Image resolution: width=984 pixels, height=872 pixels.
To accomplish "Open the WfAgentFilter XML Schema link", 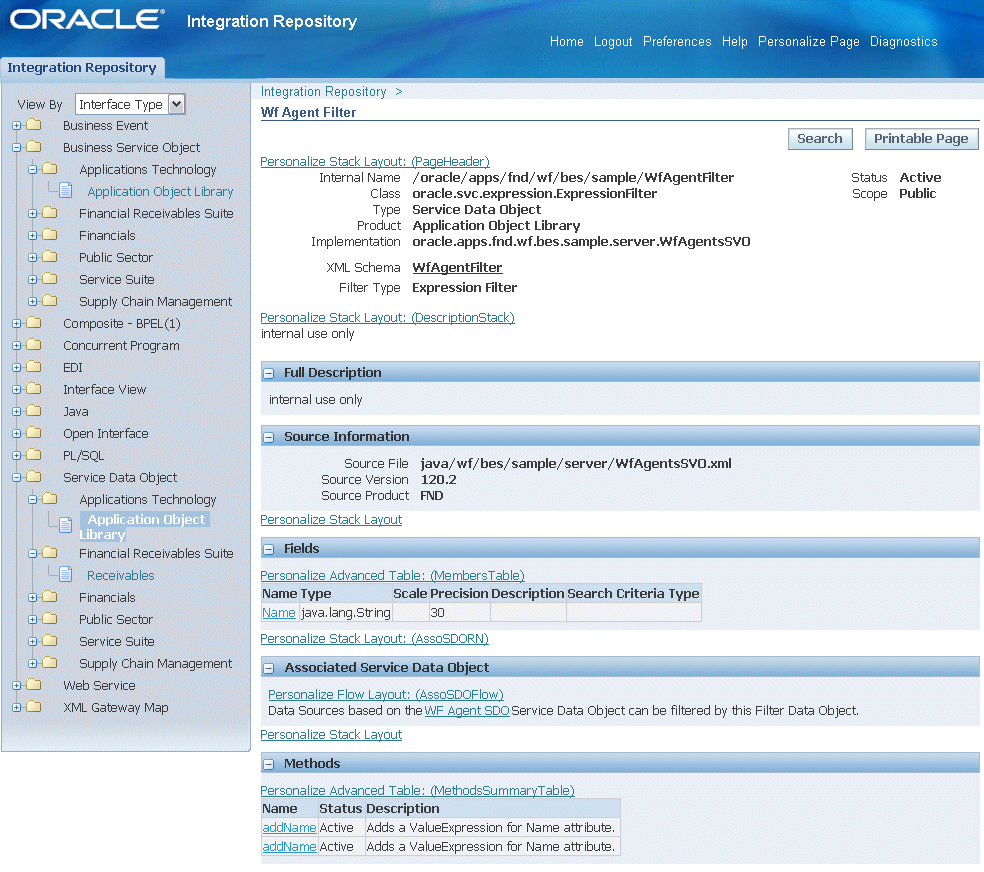I will click(x=457, y=268).
